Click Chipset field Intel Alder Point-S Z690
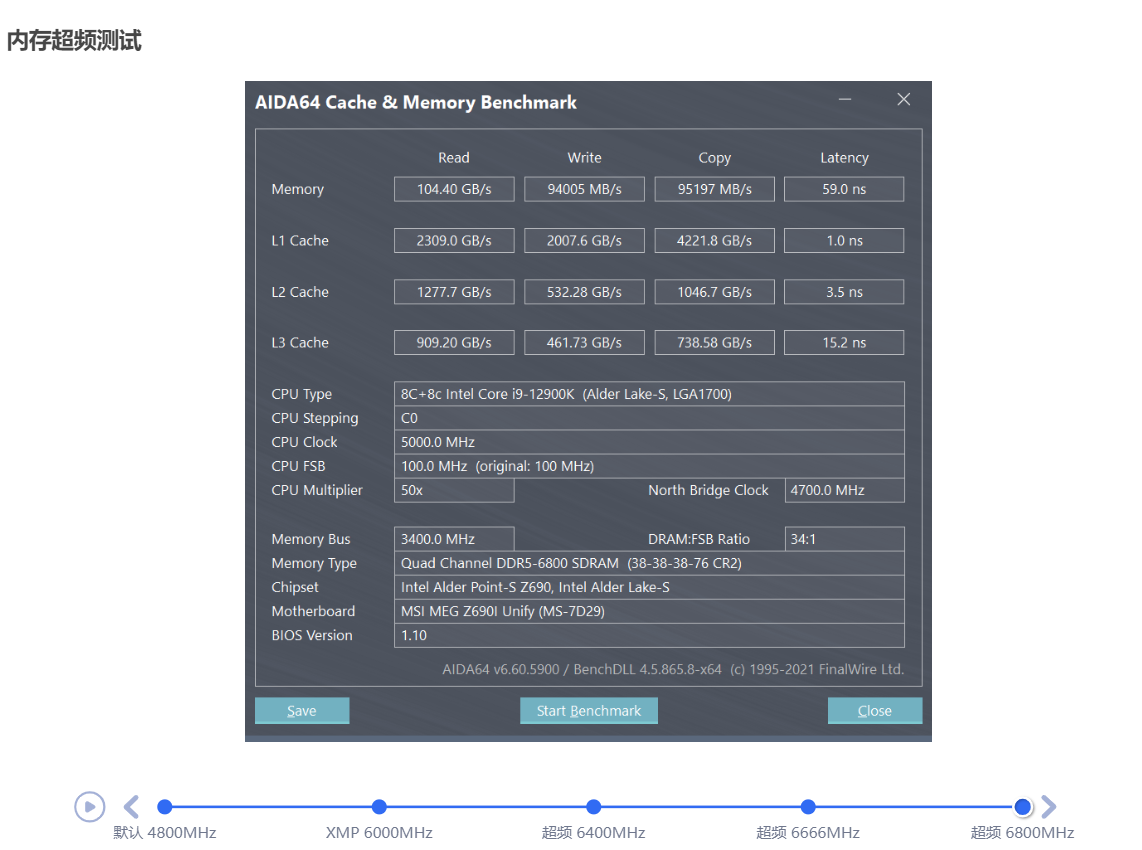Screen dimensions: 1142x850 pos(649,587)
